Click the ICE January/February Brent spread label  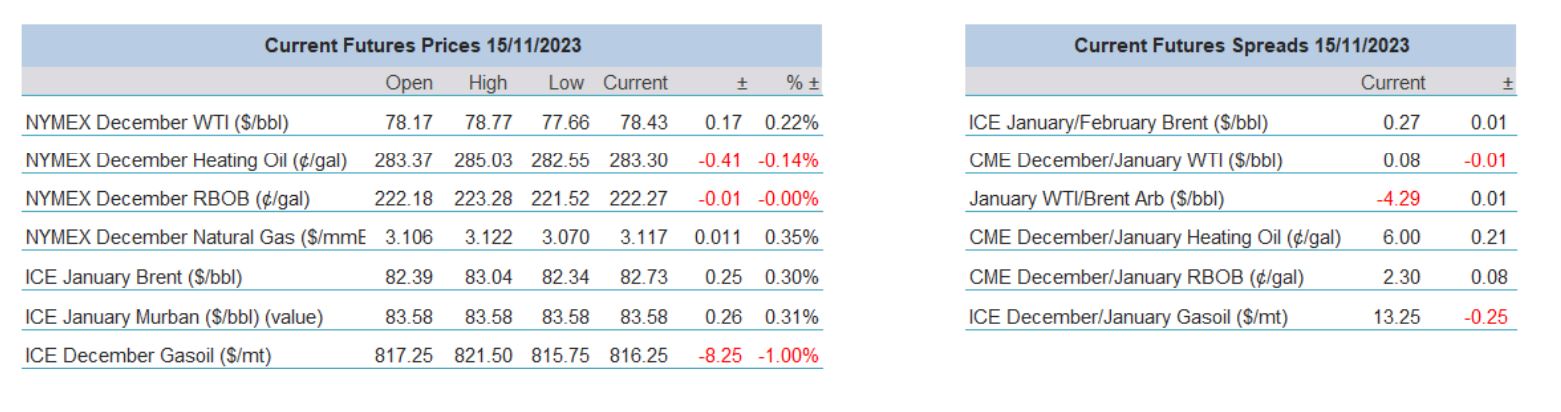[x=1118, y=124]
